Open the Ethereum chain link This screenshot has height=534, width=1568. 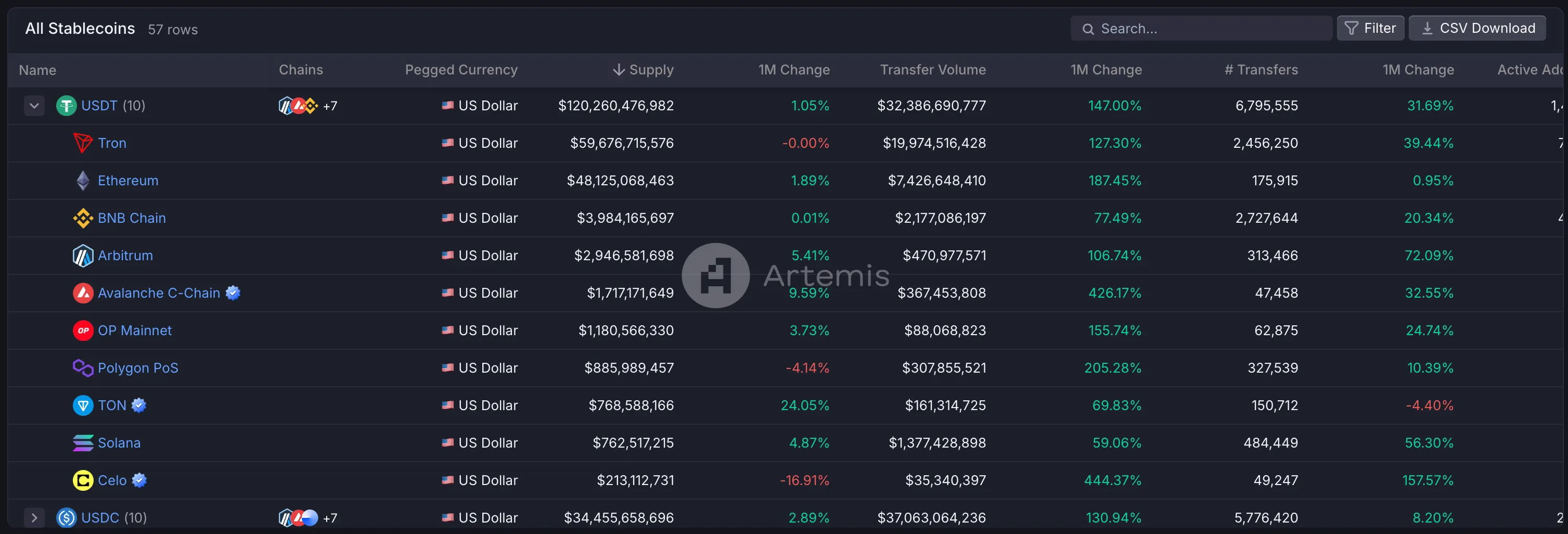pyautogui.click(x=128, y=181)
